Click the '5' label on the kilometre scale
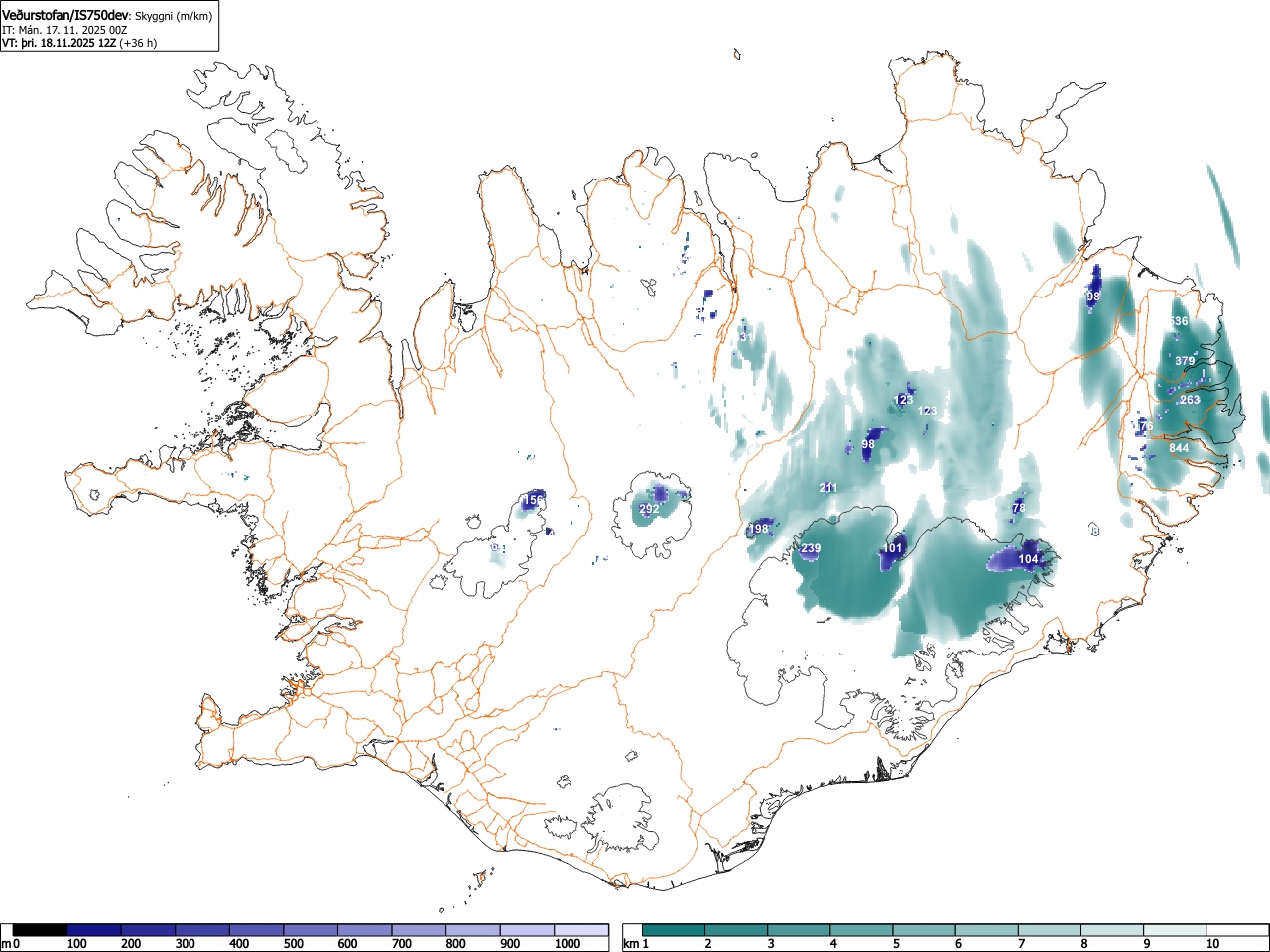The image size is (1270, 952). point(896,944)
